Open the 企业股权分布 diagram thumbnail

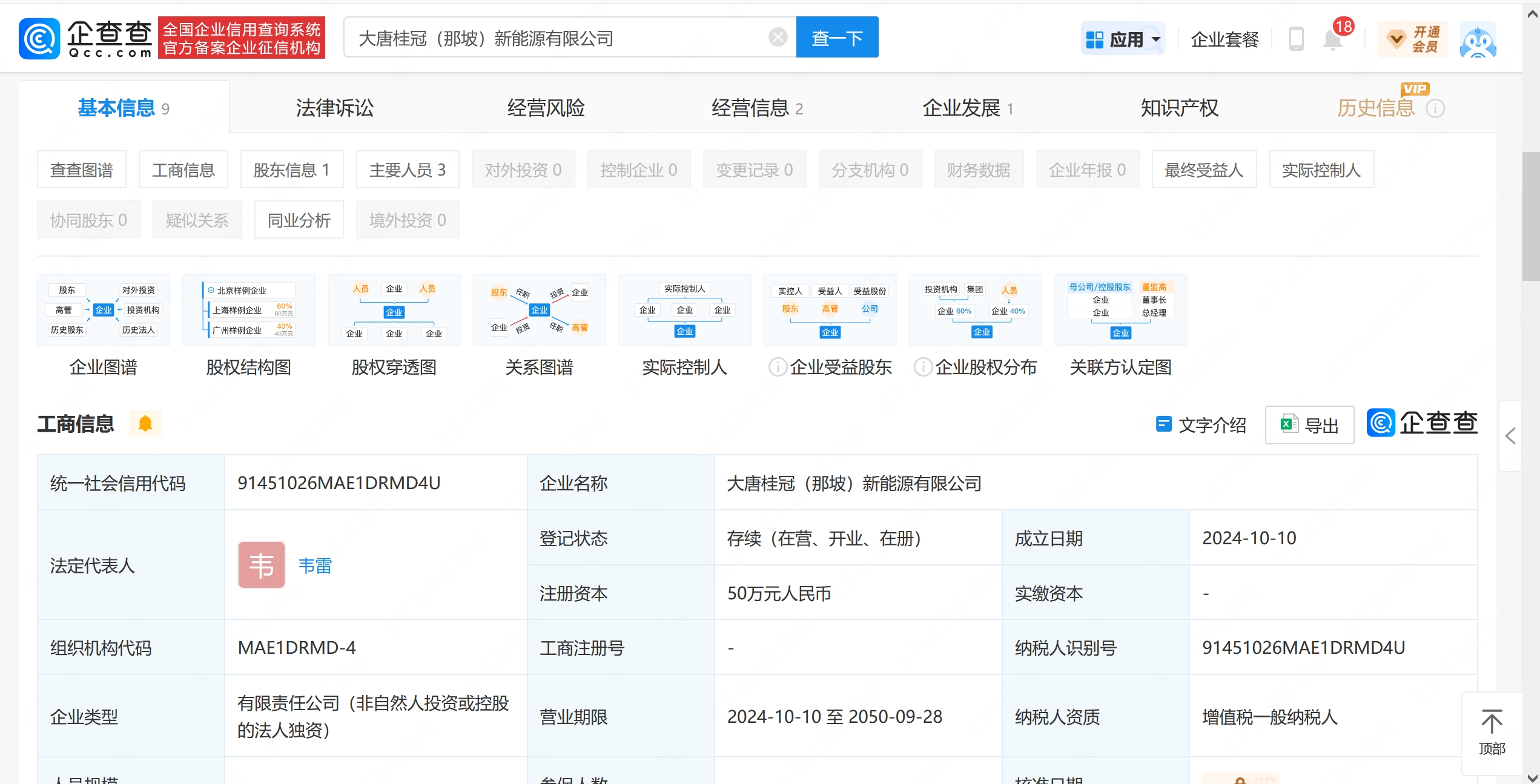[976, 310]
